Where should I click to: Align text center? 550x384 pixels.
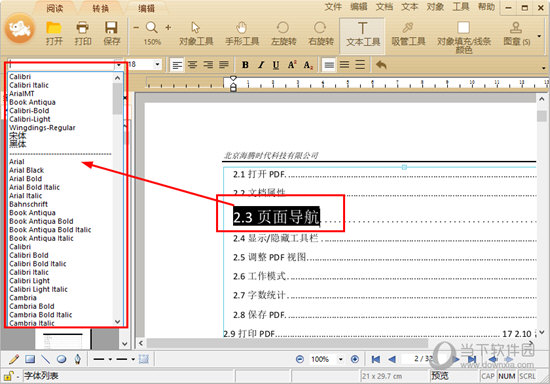coord(192,65)
